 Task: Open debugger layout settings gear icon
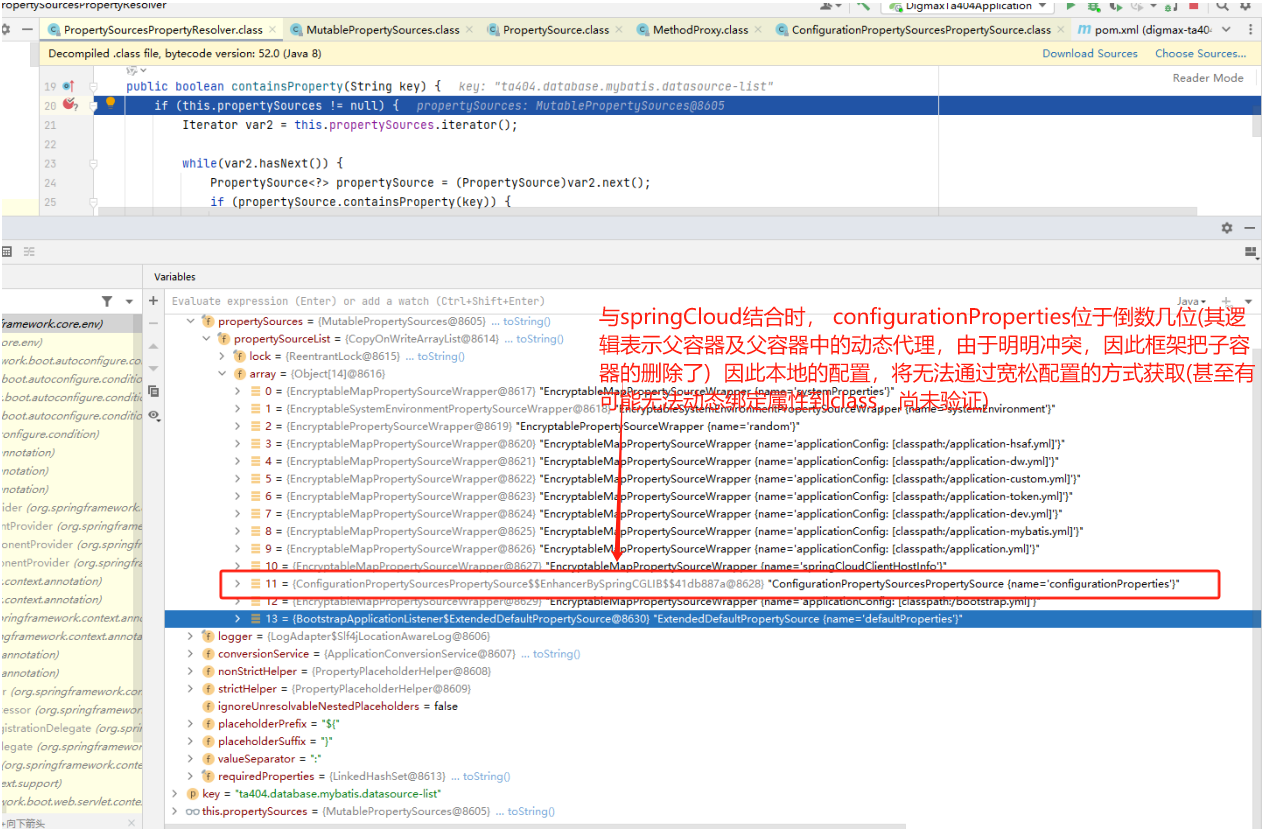[x=1227, y=228]
